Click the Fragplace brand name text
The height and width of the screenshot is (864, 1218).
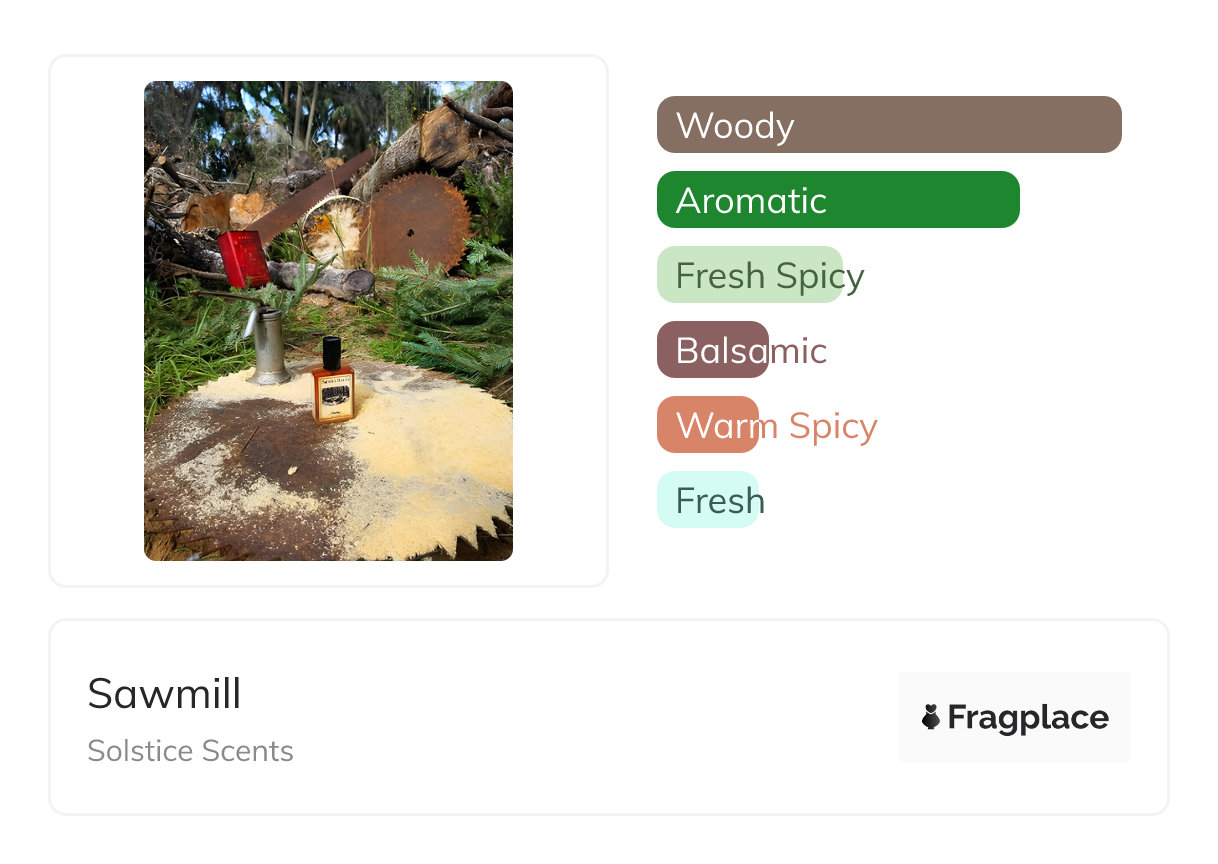pyautogui.click(x=1028, y=717)
